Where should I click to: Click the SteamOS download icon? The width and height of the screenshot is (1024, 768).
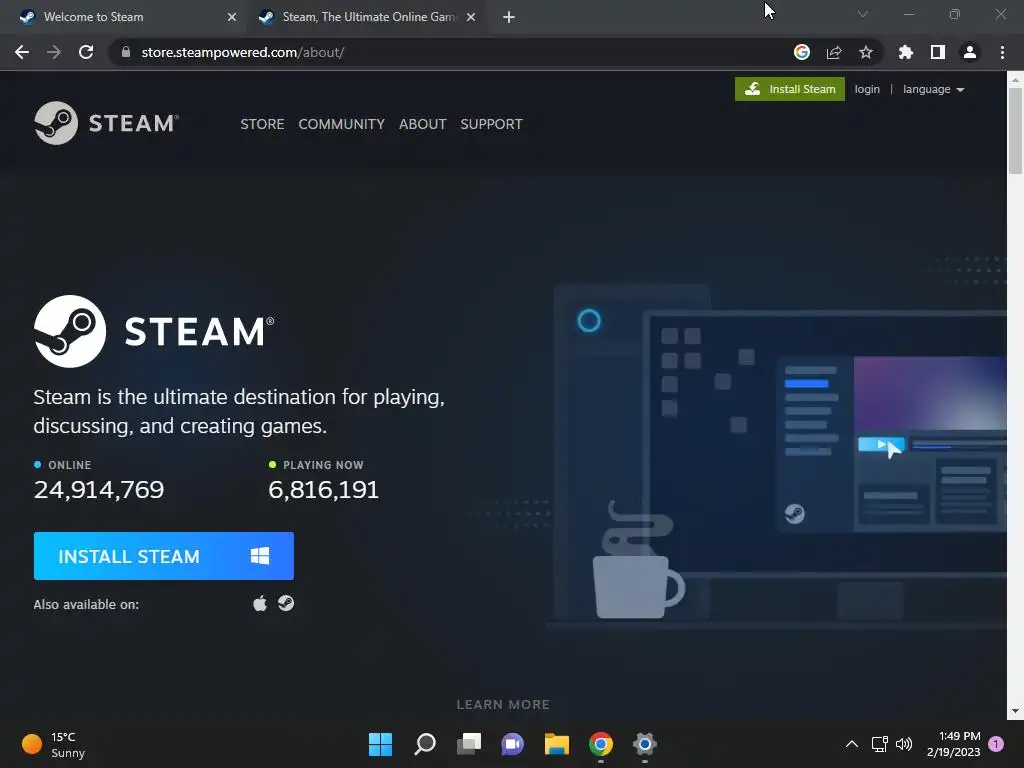pyautogui.click(x=286, y=603)
